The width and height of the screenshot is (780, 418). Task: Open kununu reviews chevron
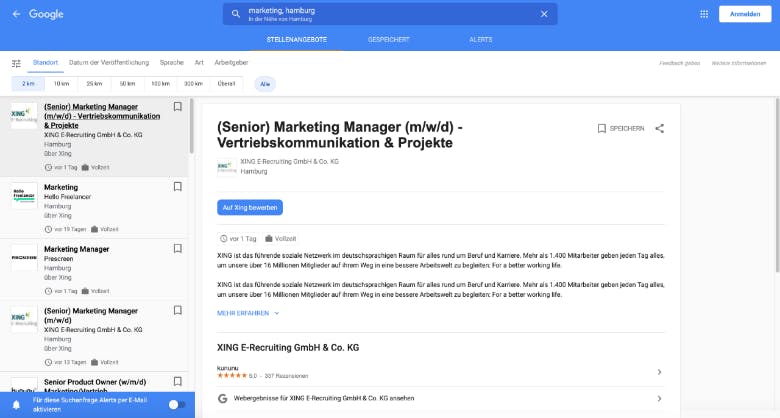tap(659, 372)
